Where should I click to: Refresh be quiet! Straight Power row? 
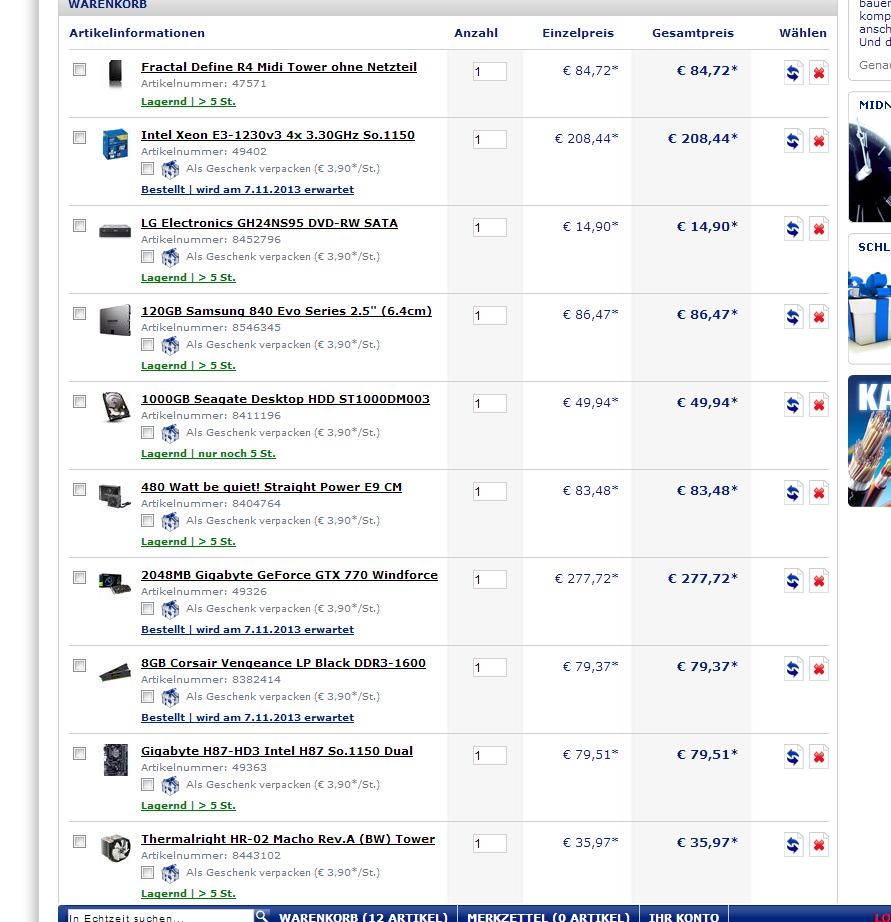(x=793, y=493)
